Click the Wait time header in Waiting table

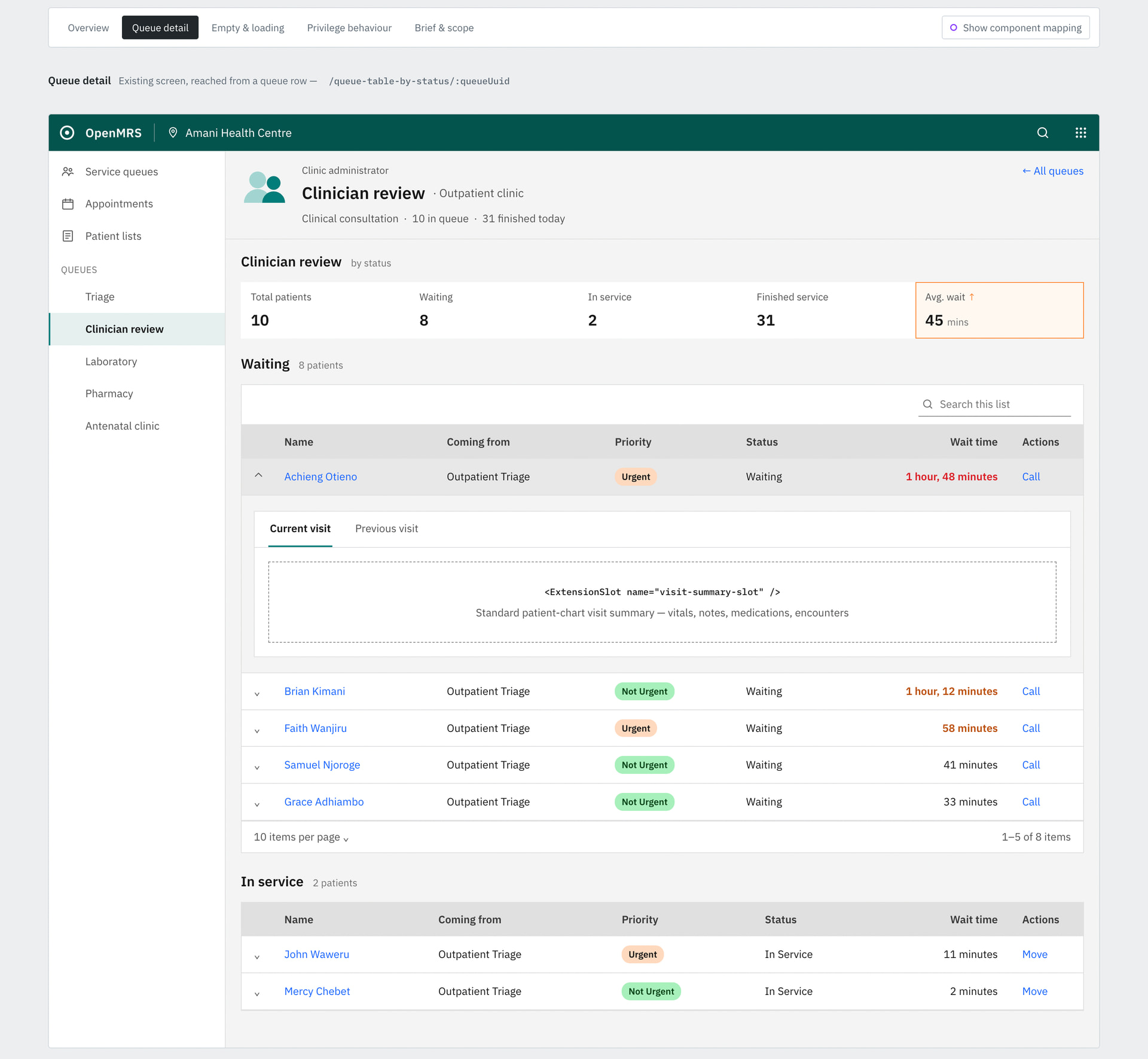point(973,442)
